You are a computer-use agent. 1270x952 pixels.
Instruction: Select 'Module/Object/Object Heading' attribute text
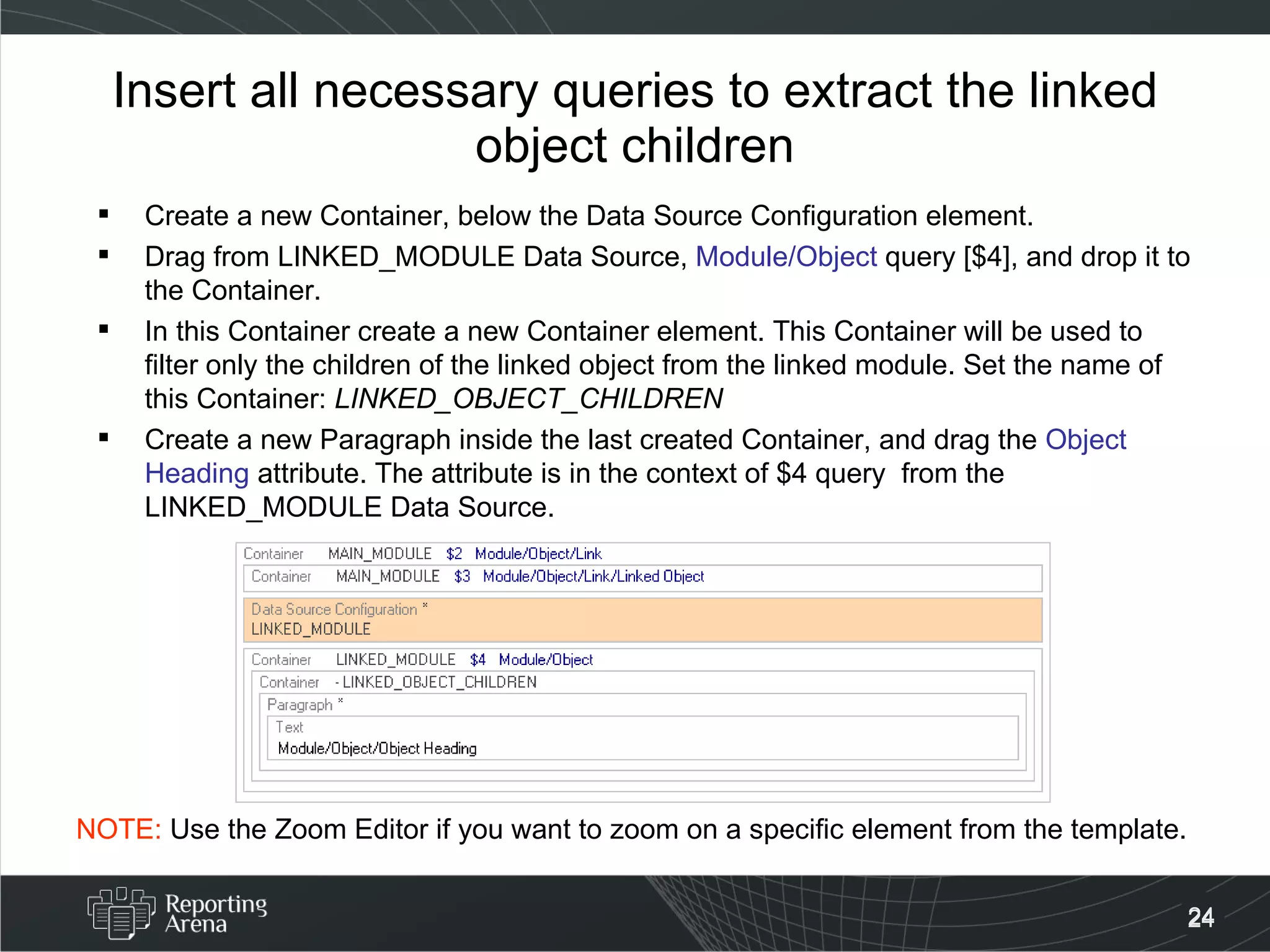point(377,749)
